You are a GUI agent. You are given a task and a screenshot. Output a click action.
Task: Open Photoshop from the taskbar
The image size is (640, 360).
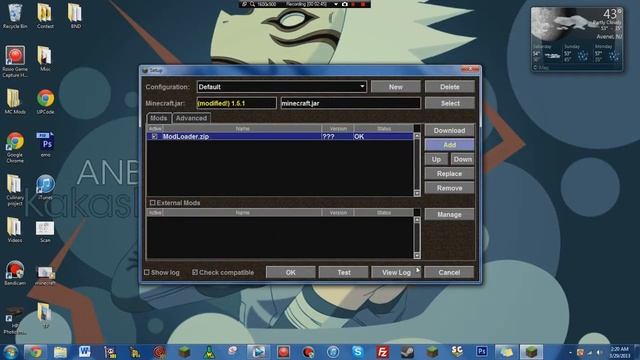click(x=481, y=352)
